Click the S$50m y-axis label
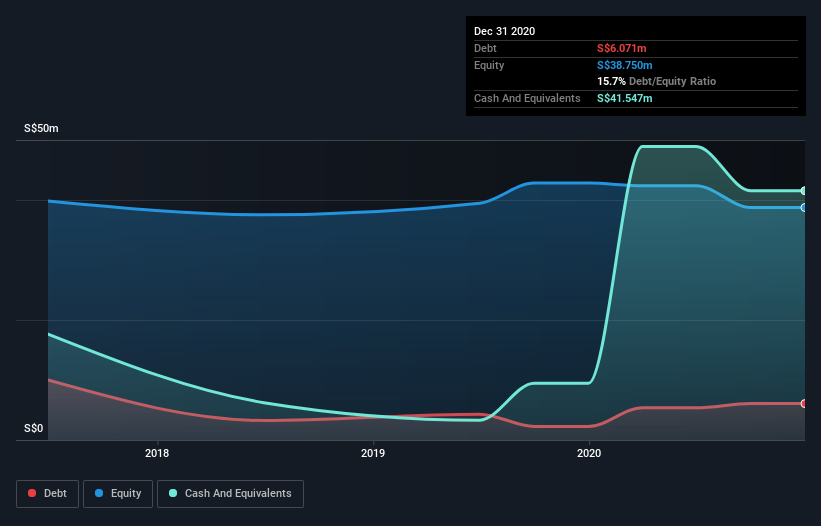821x526 pixels. (x=41, y=129)
